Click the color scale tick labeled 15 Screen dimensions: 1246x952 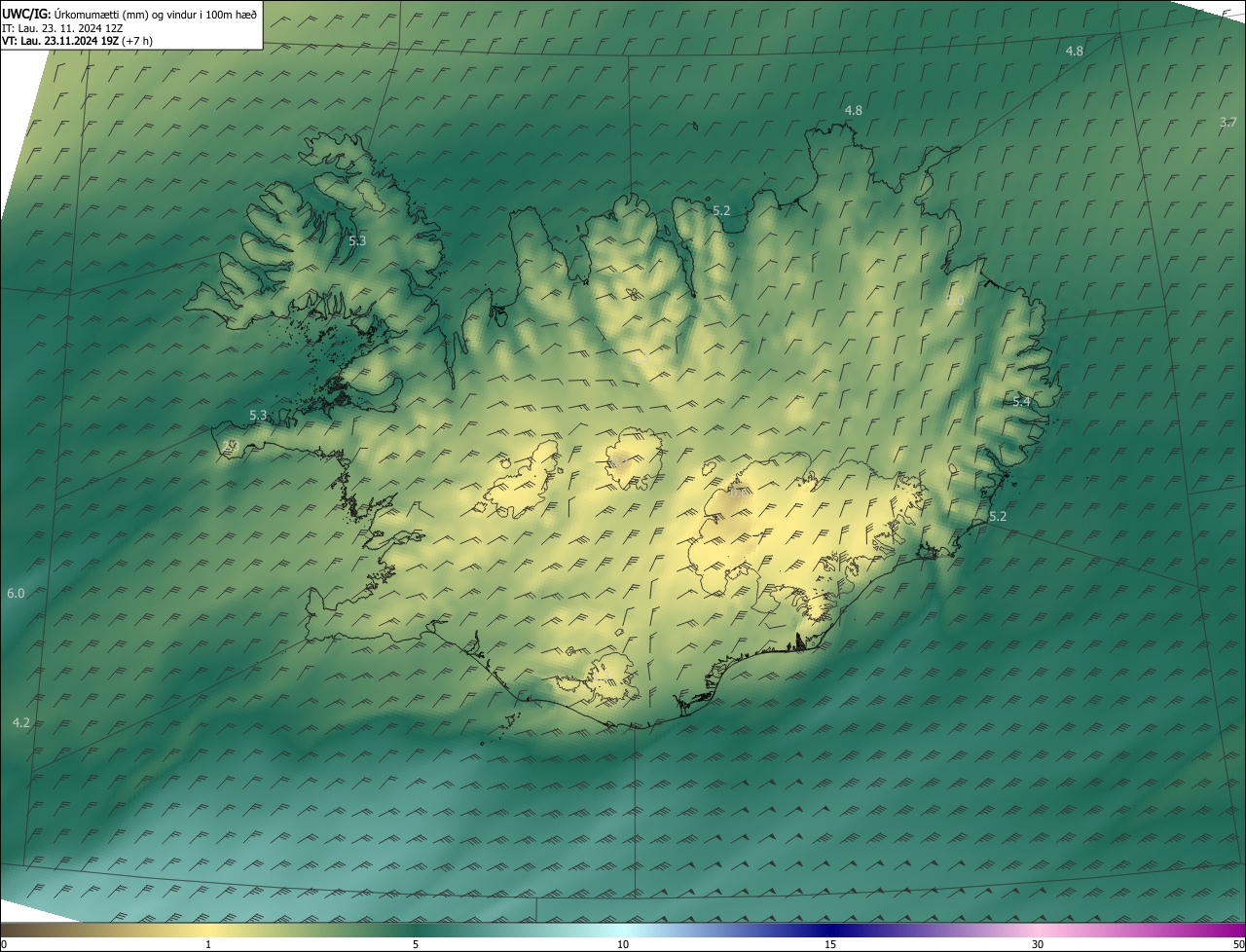click(x=830, y=944)
